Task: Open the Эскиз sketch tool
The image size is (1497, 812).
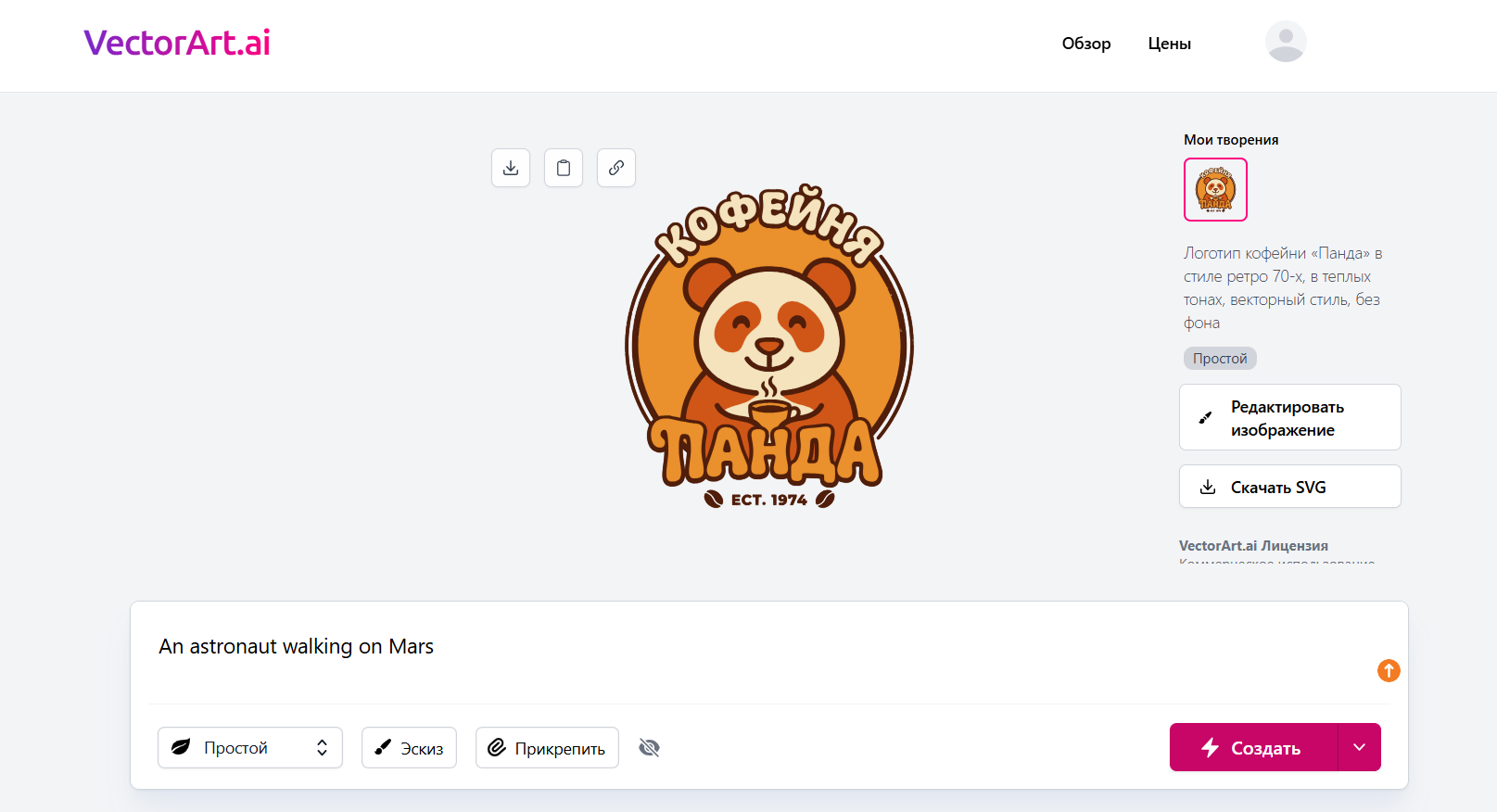Action: click(409, 748)
